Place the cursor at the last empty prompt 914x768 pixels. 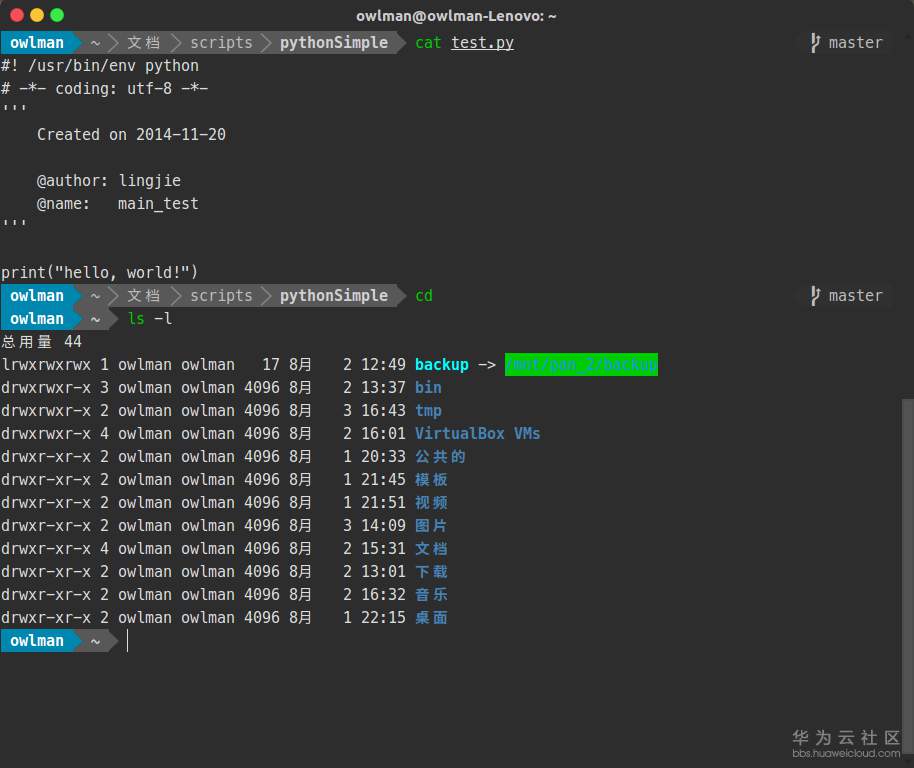tap(128, 641)
